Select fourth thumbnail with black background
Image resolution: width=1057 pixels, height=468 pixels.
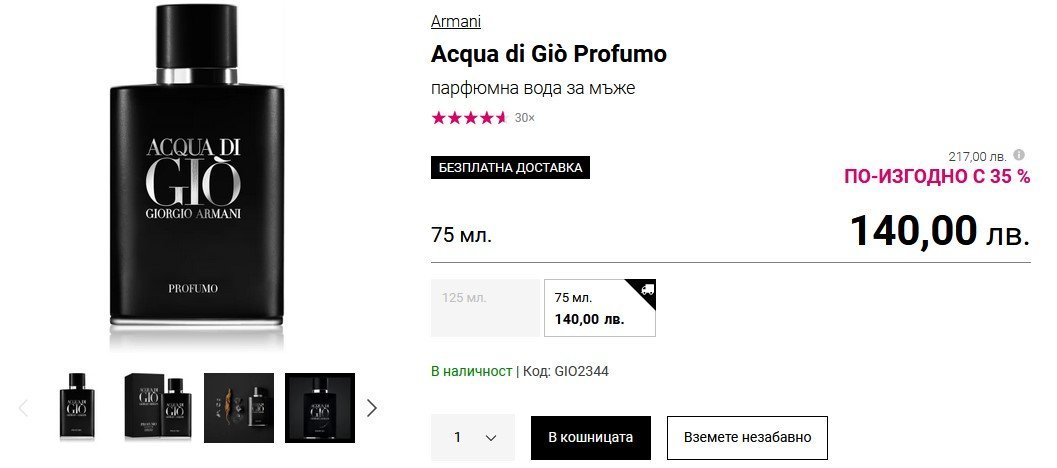[x=320, y=407]
